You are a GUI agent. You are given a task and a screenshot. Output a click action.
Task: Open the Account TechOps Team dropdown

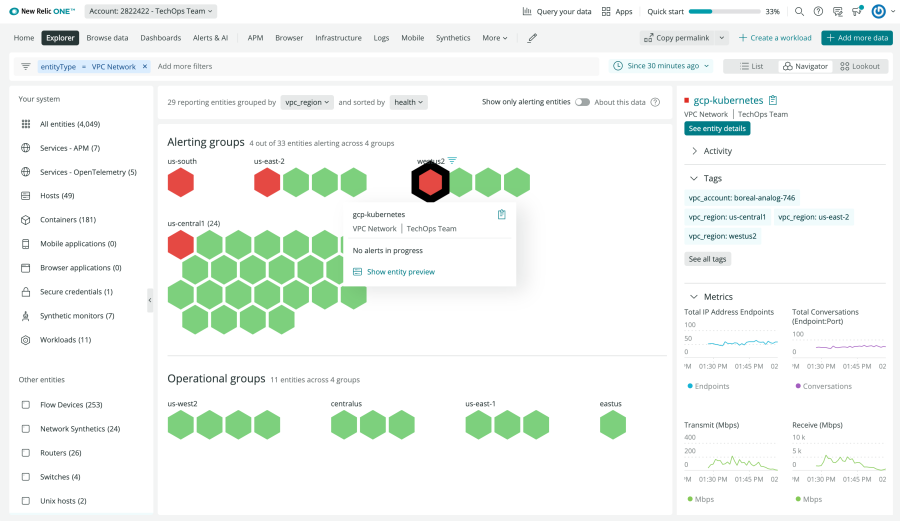[x=150, y=11]
